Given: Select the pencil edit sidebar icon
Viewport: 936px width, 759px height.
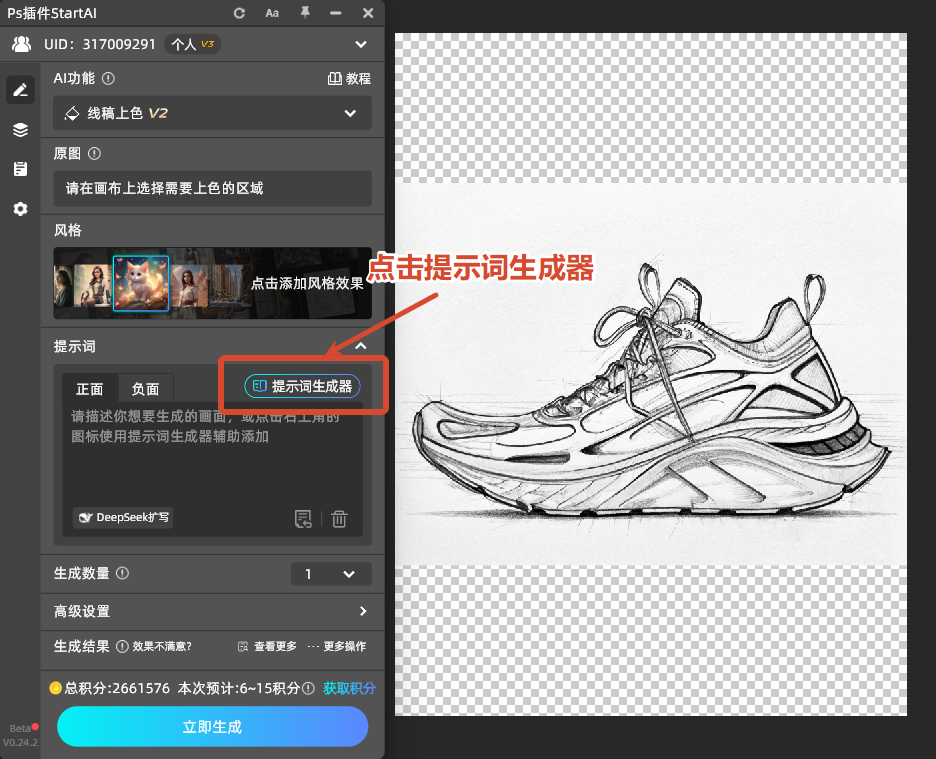Looking at the screenshot, I should [x=20, y=90].
